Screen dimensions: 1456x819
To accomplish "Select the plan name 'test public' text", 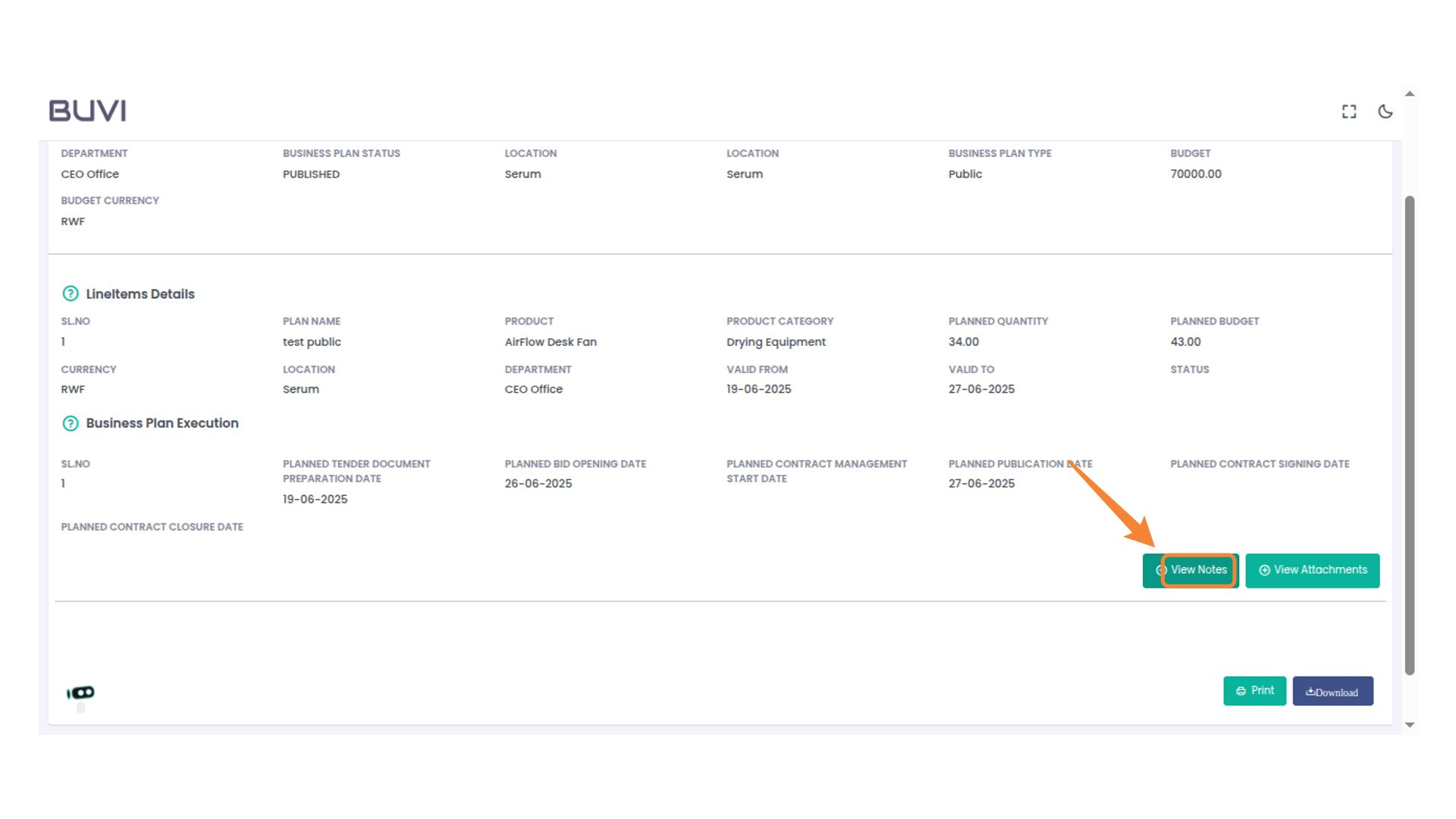I will point(311,341).
